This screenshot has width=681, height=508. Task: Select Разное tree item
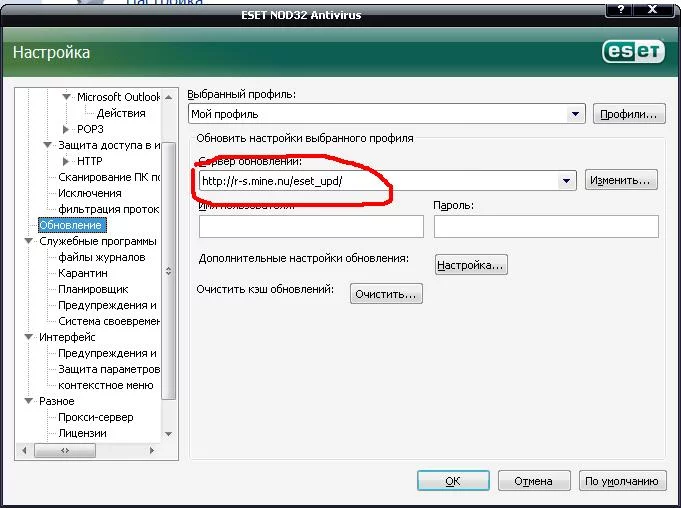[56, 401]
